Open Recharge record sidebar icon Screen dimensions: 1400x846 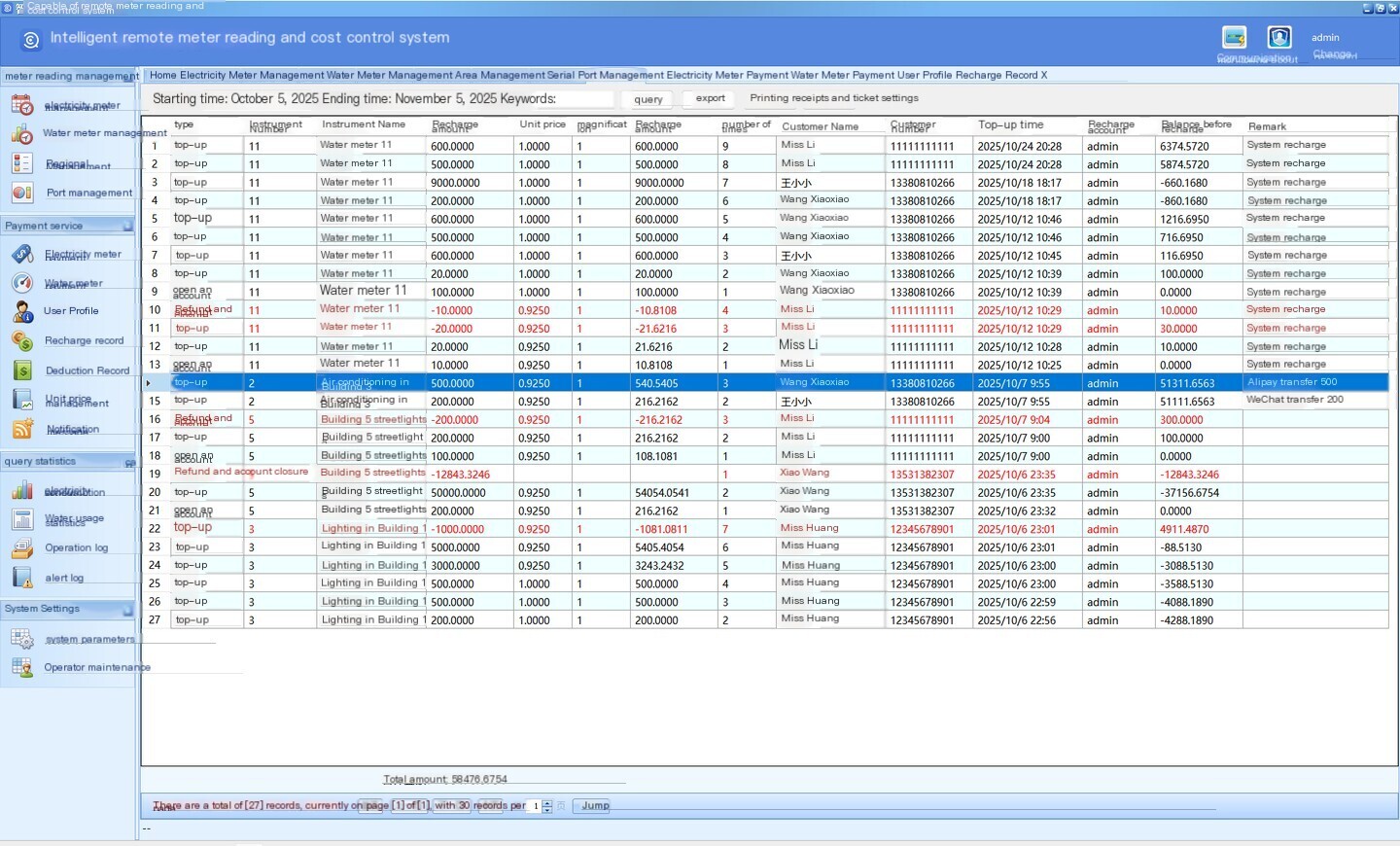point(21,340)
